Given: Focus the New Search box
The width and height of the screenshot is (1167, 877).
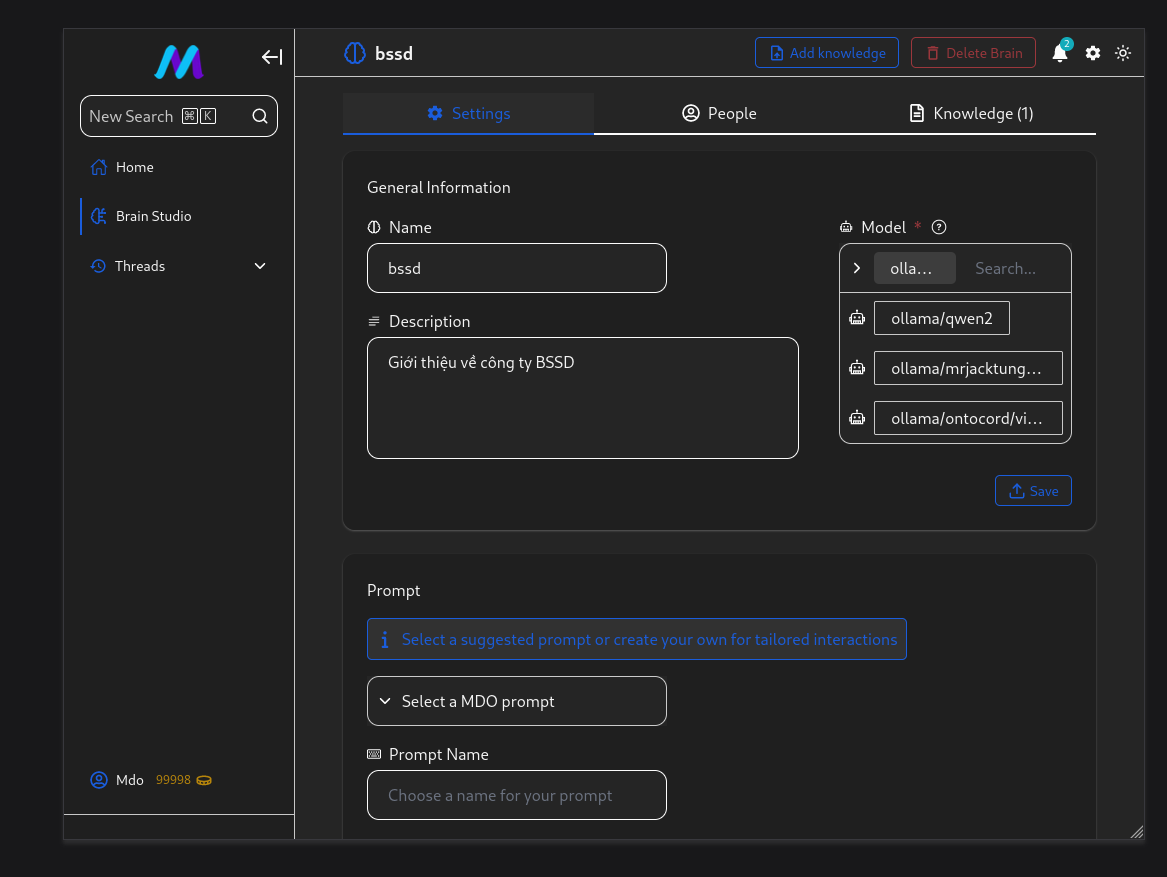Looking at the screenshot, I should (179, 116).
